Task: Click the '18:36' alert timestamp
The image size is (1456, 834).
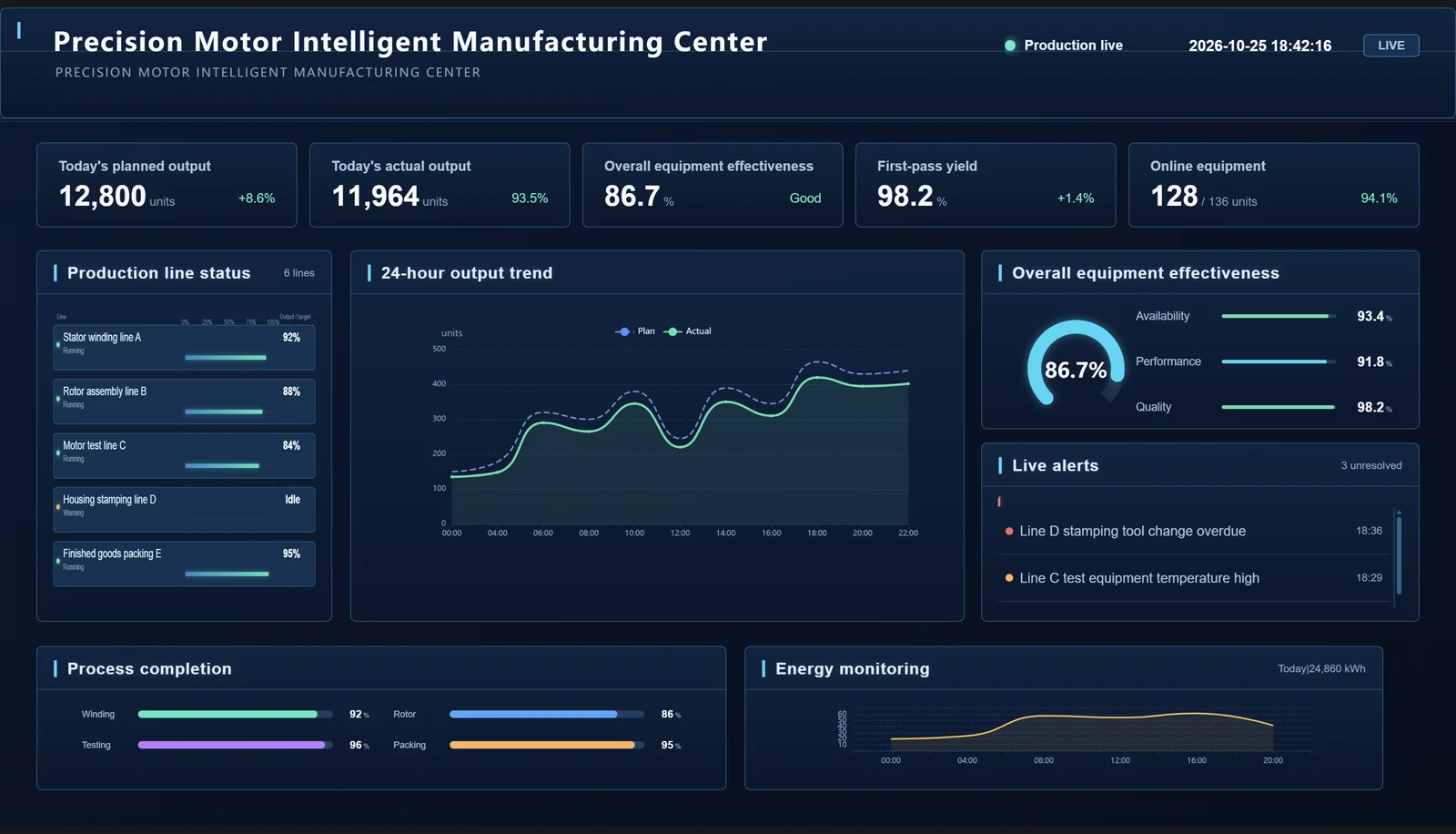Action: click(1369, 531)
